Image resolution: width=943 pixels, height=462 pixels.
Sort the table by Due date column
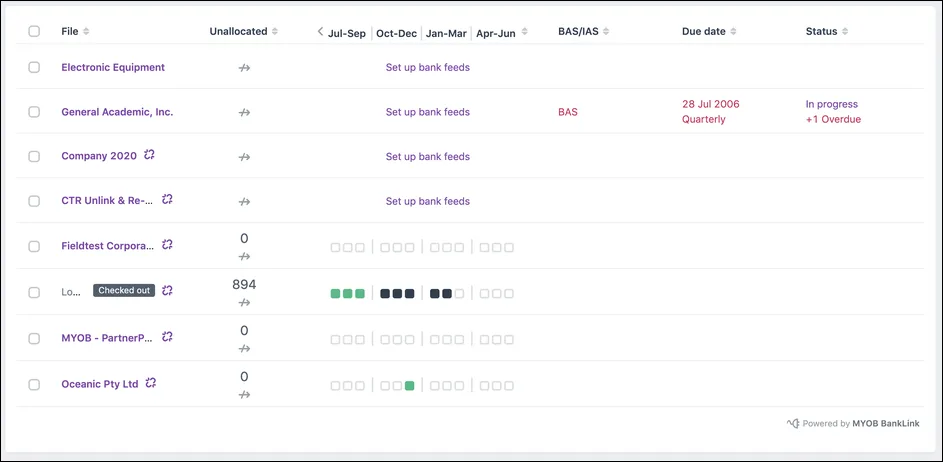pos(733,31)
